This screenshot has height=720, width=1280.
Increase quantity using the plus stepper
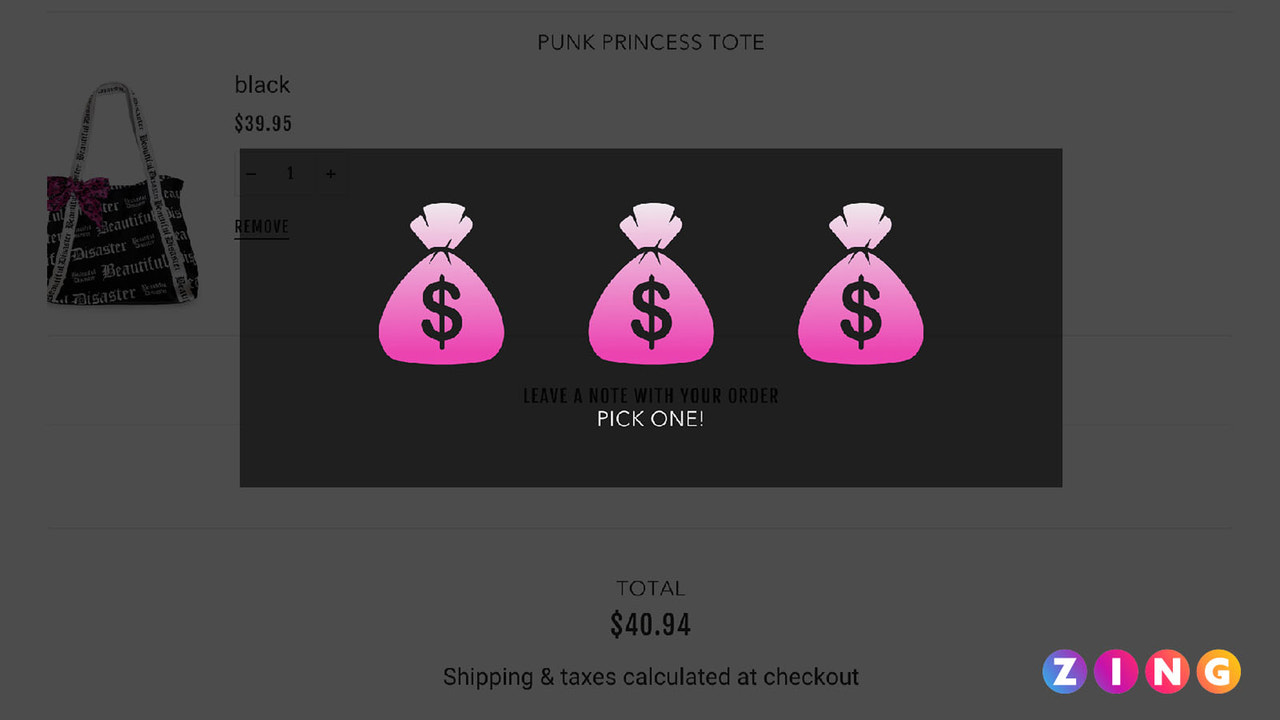(x=330, y=173)
